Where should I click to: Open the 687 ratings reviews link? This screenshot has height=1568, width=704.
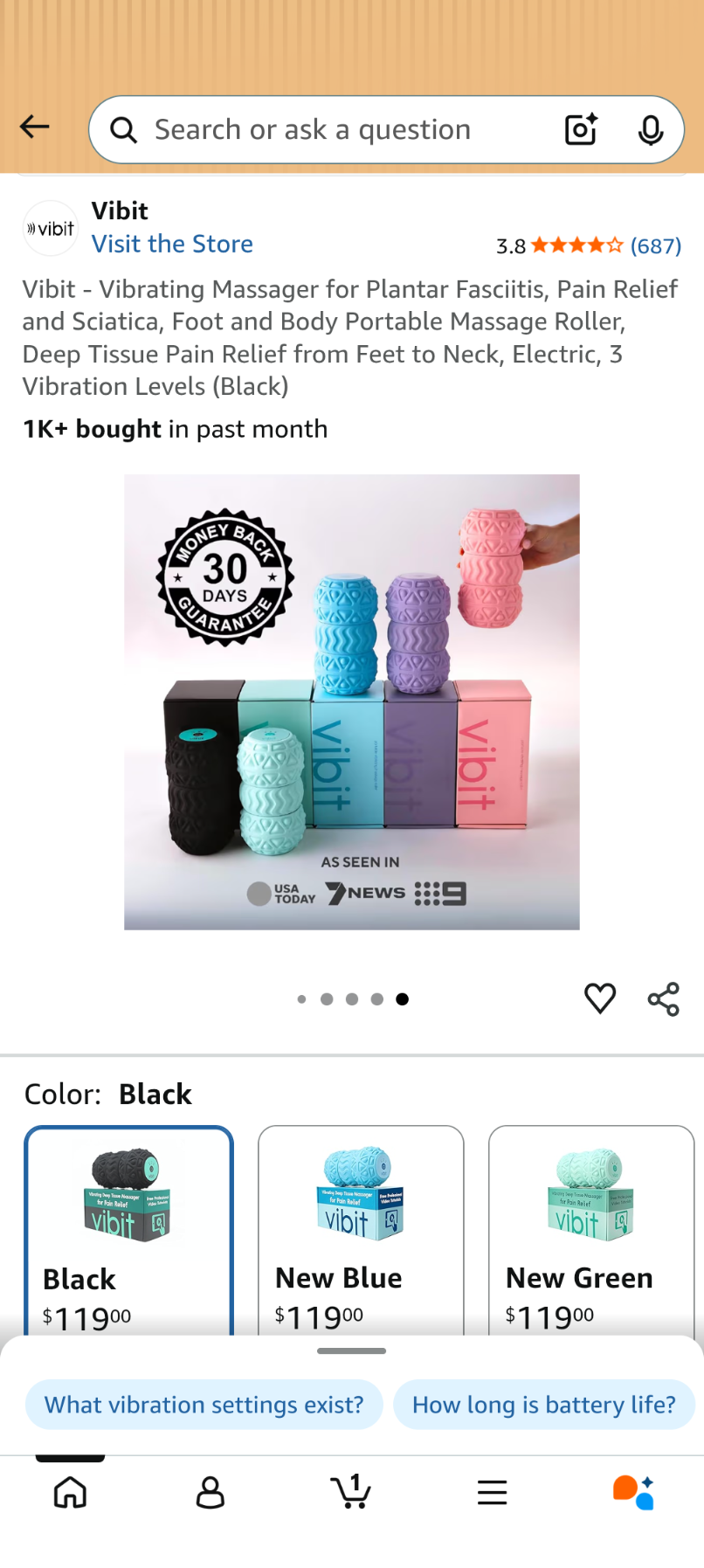pyautogui.click(x=656, y=245)
